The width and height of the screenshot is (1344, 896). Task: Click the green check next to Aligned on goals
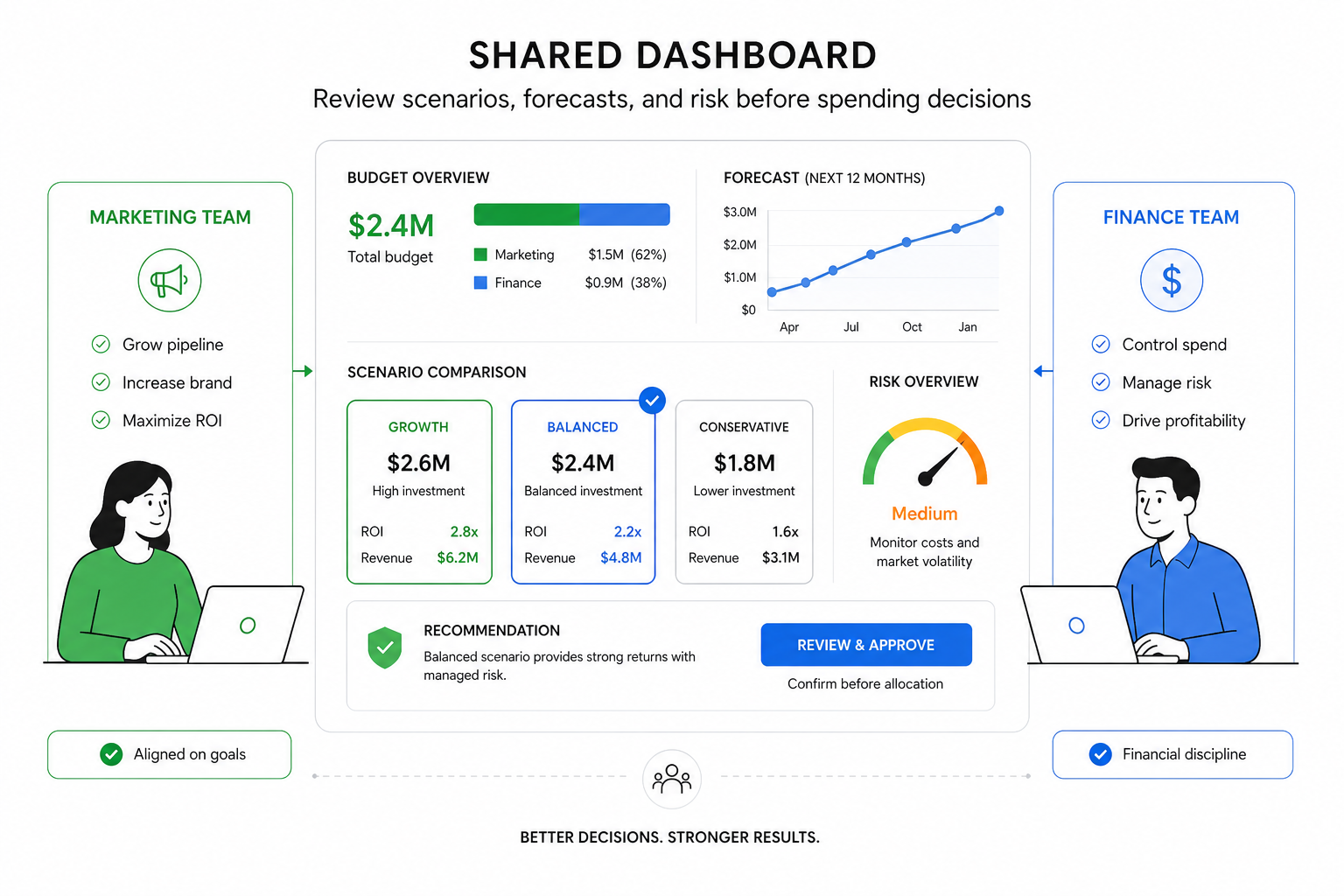tap(111, 754)
